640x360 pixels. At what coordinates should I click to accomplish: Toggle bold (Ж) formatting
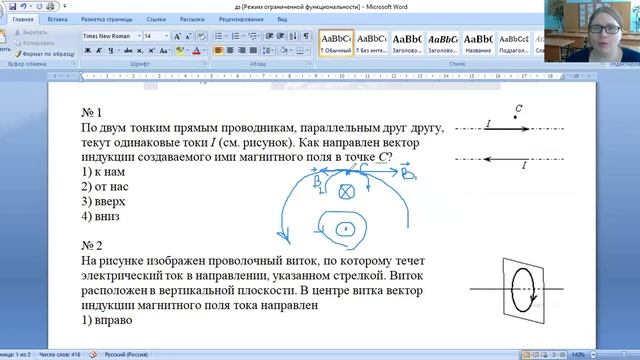(87, 51)
